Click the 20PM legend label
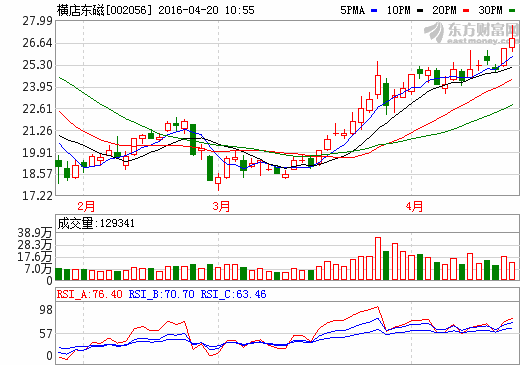Image resolution: width=520 pixels, height=365 pixels. 444,10
